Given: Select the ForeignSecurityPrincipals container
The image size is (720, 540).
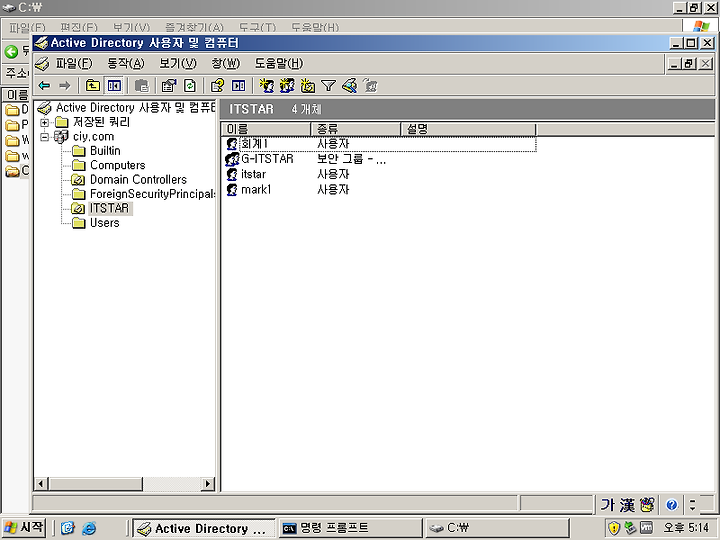Looking at the screenshot, I should pos(152,194).
